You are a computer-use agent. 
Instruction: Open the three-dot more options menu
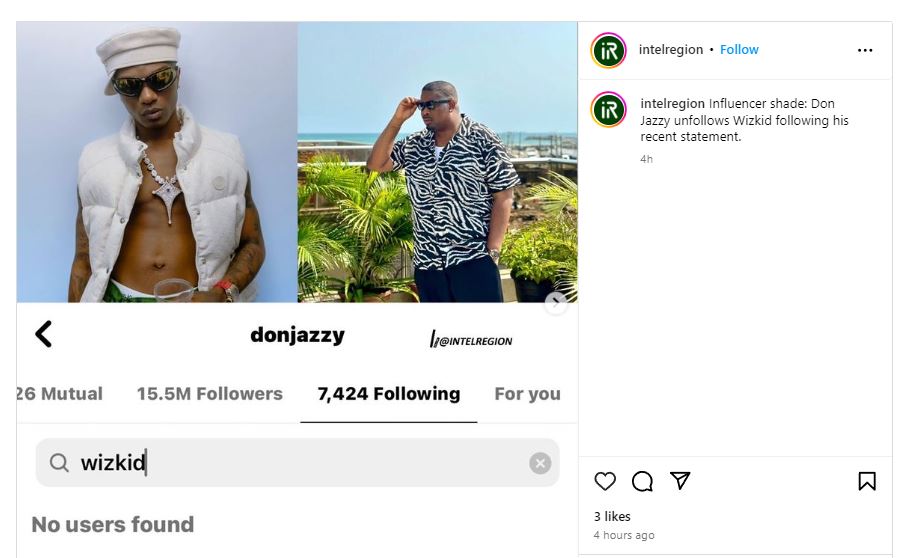tap(865, 50)
